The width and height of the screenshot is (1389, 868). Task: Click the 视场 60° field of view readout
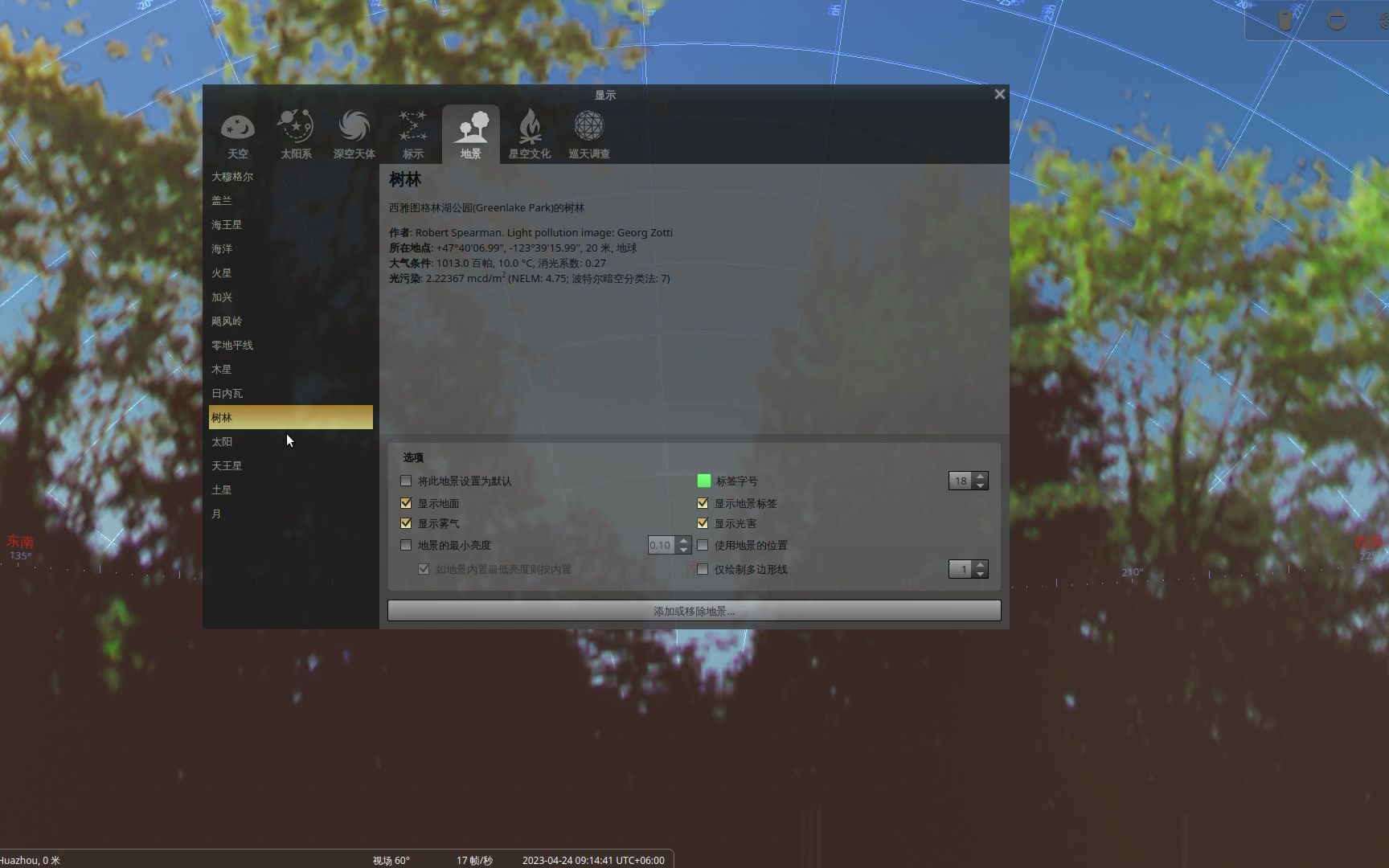click(391, 860)
